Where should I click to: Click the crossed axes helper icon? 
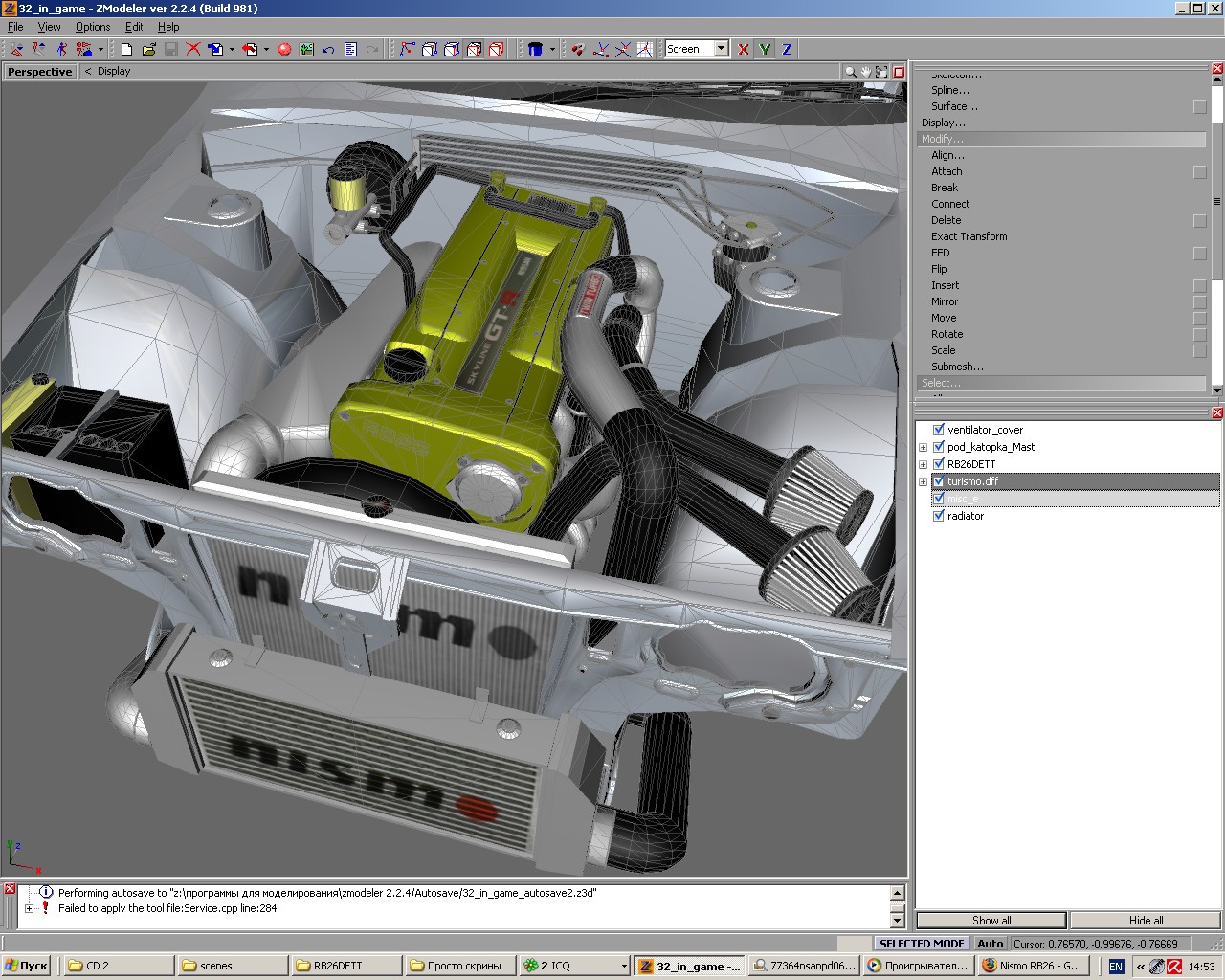pyautogui.click(x=623, y=49)
